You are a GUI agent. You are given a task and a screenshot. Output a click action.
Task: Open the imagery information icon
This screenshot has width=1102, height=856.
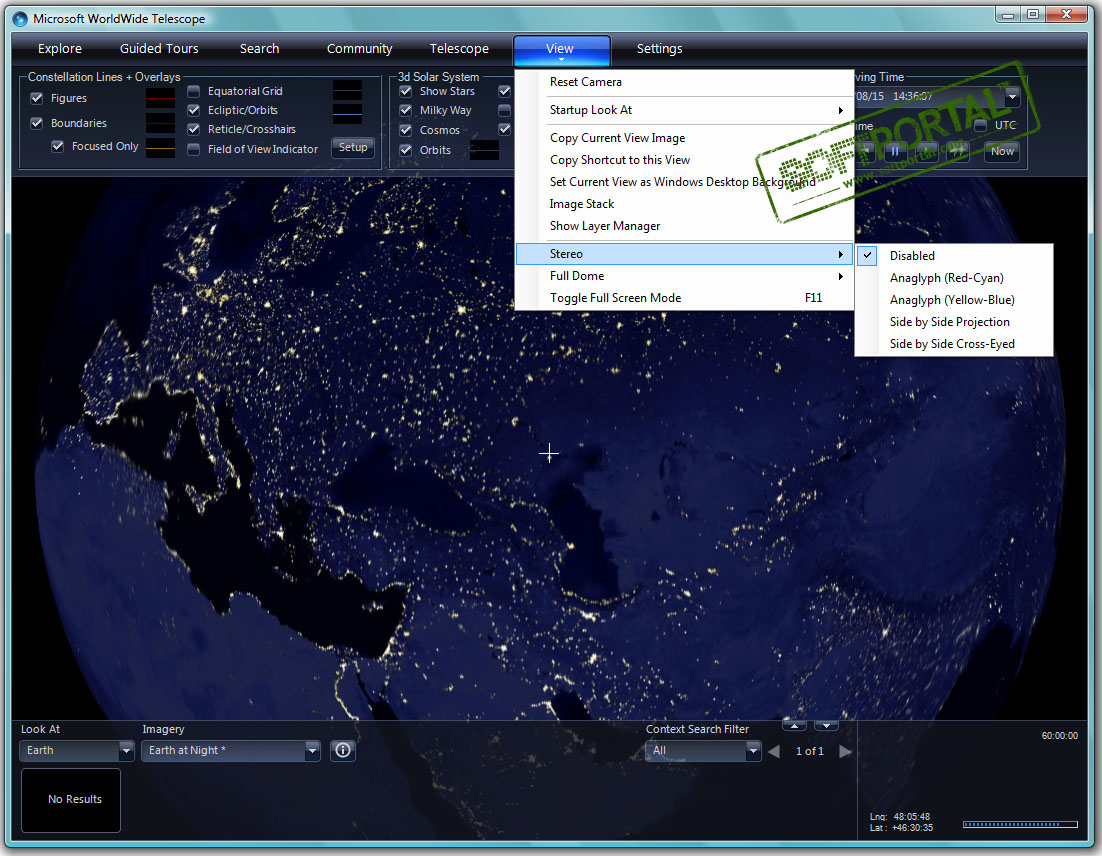coord(343,751)
